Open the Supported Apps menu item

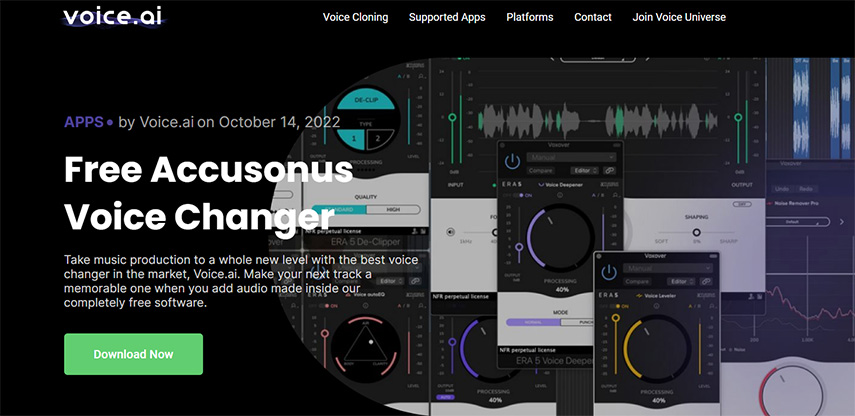pyautogui.click(x=447, y=17)
